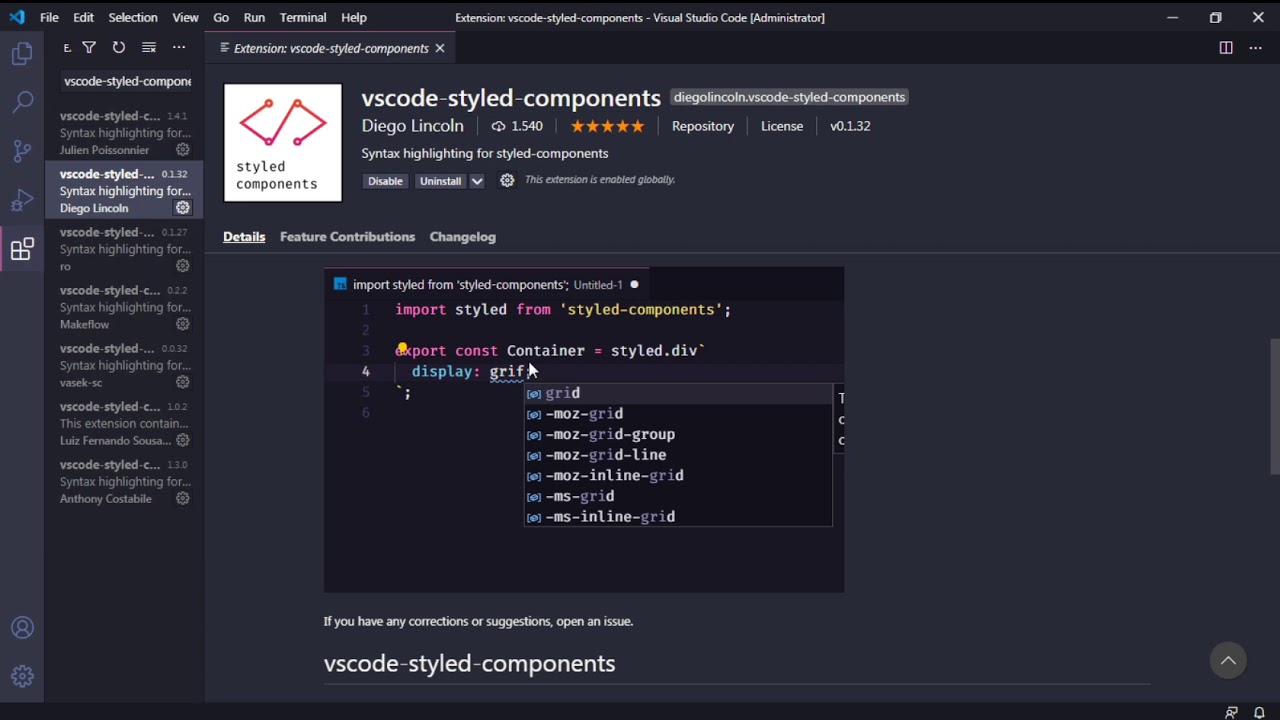Click the vertical scrollbar of details page
Image resolution: width=1280 pixels, height=720 pixels.
pyautogui.click(x=1274, y=406)
